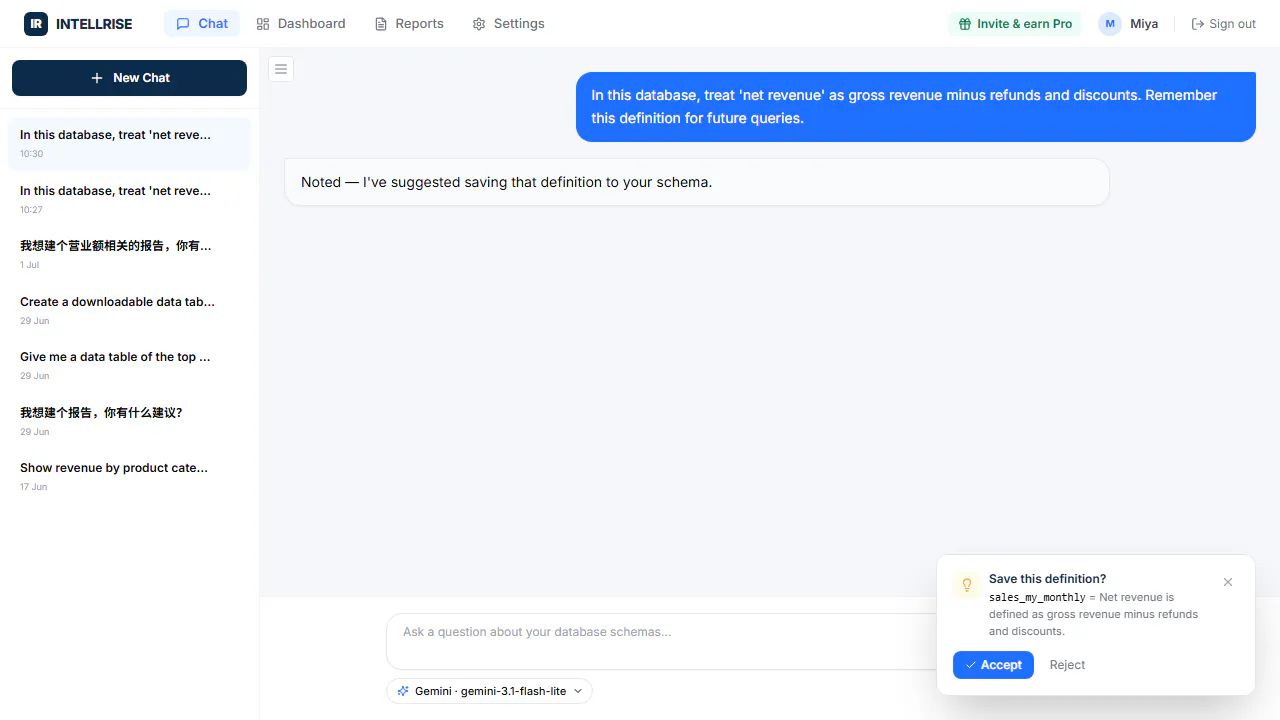The height and width of the screenshot is (720, 1280).
Task: Click the Invite & earn Pro button
Action: tap(1015, 24)
